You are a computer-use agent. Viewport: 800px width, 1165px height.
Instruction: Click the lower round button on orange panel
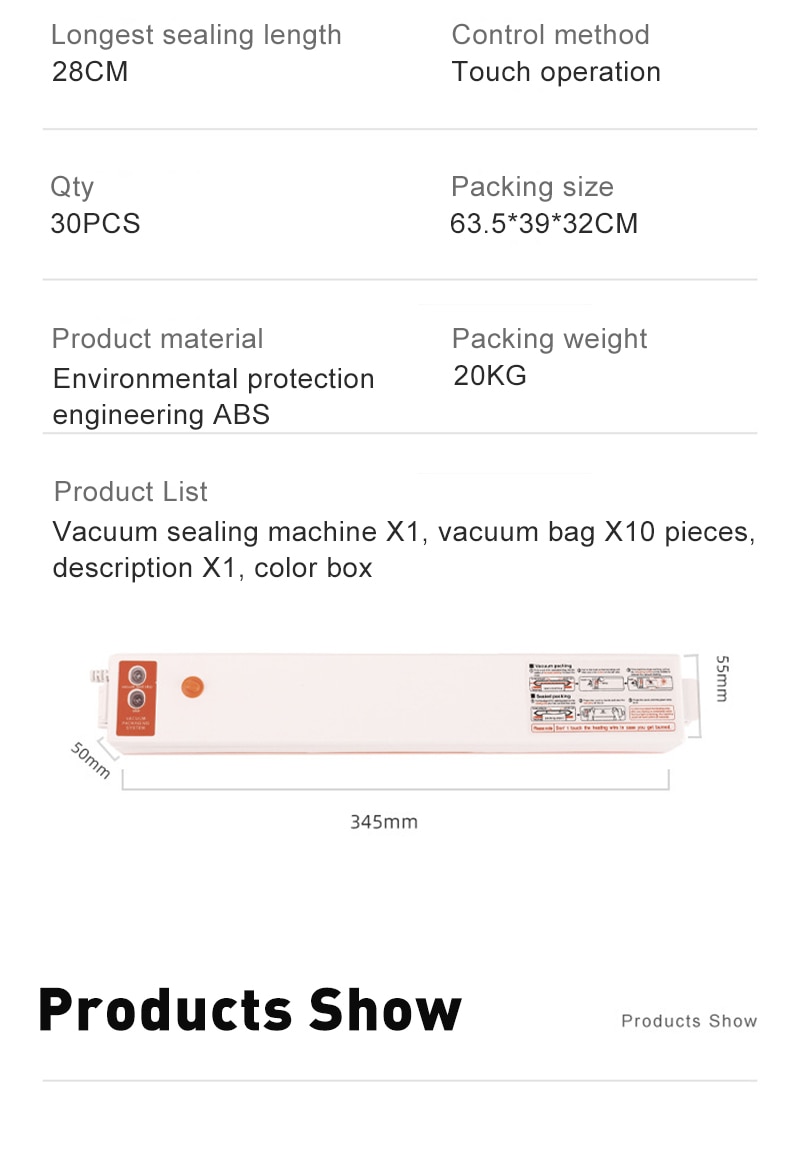(137, 700)
